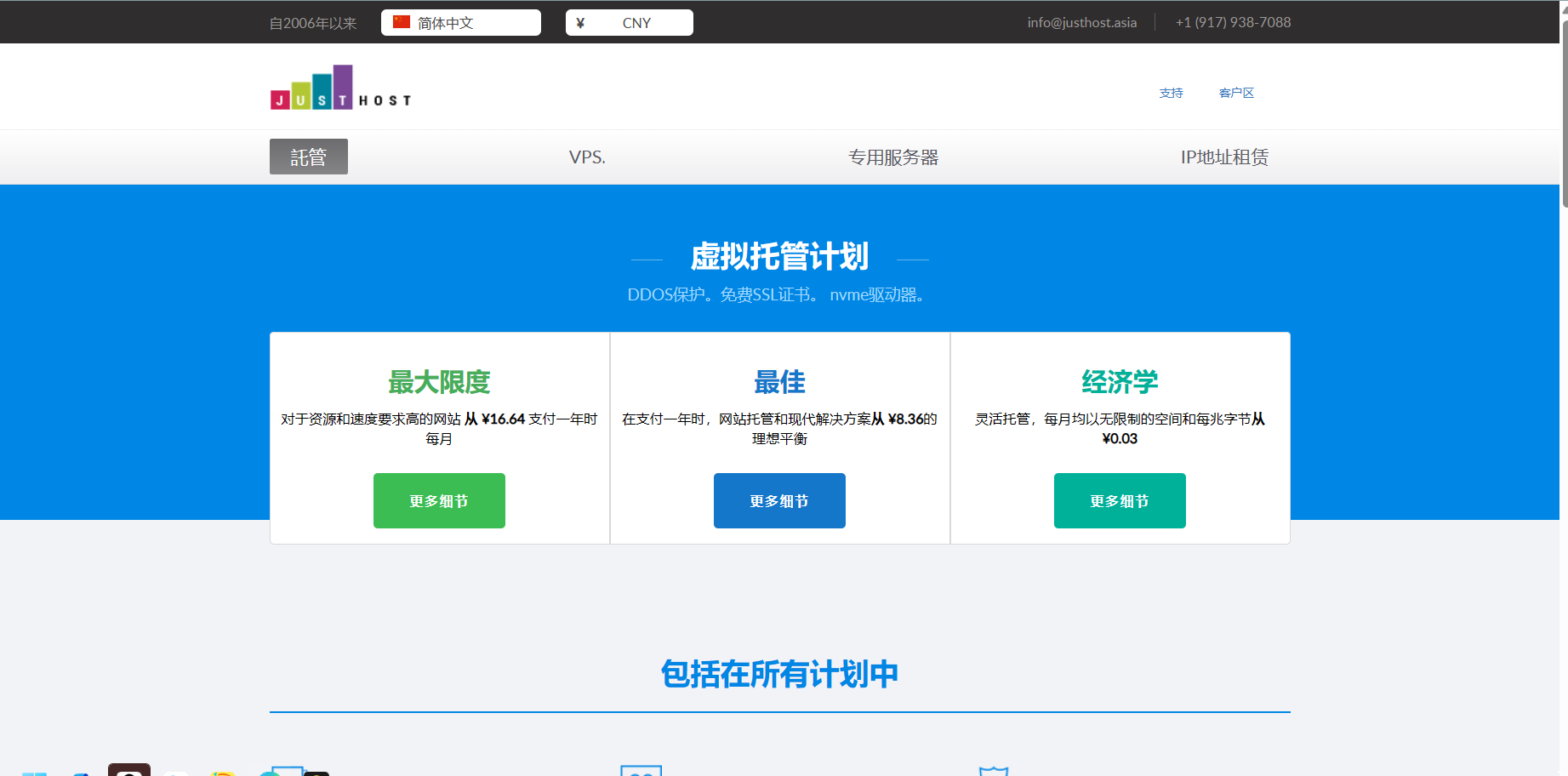Select the 託管 navigation tab
1568x776 pixels.
308,157
